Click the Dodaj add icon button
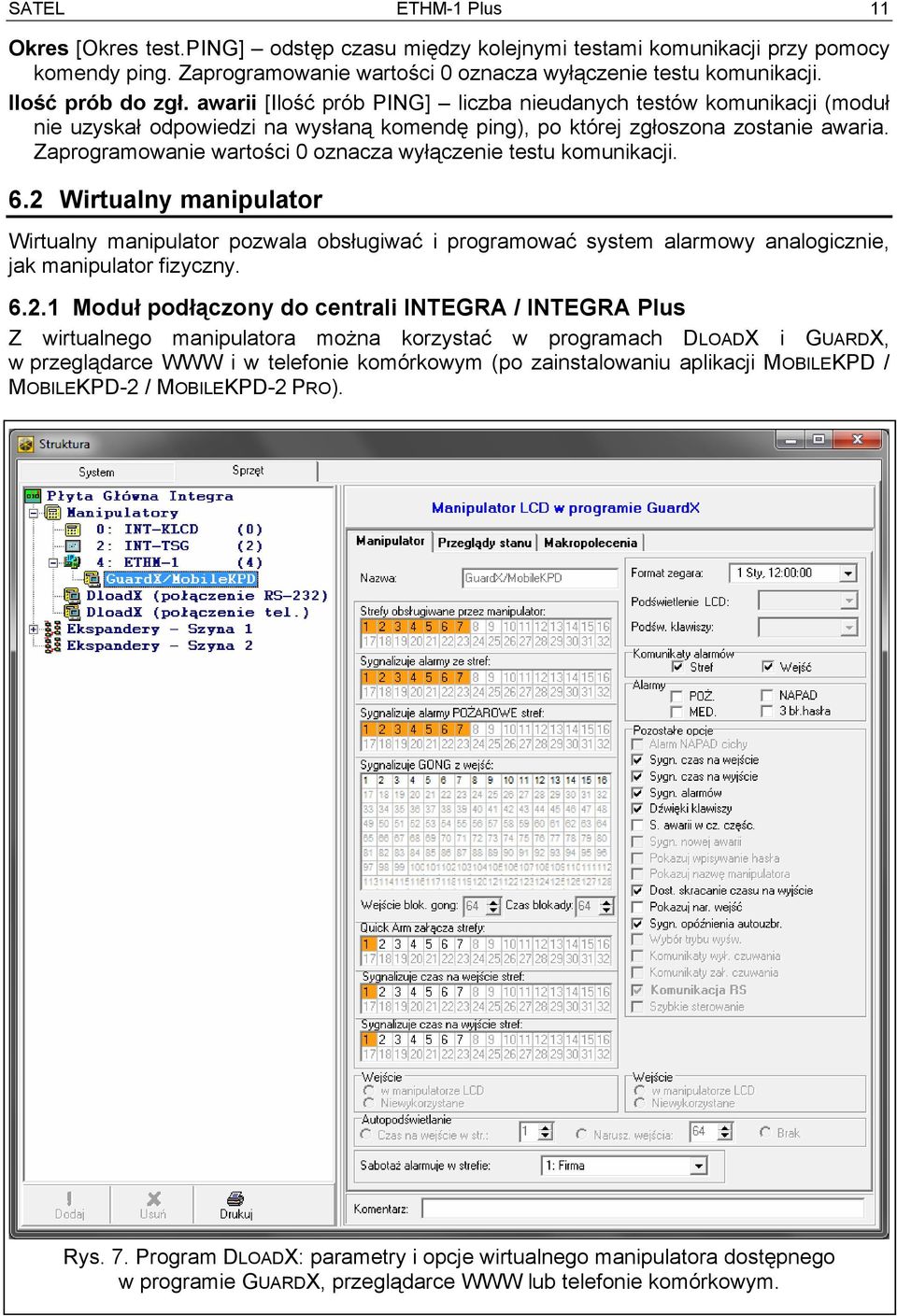Image resolution: width=897 pixels, height=1316 pixels. pyautogui.click(x=69, y=1205)
